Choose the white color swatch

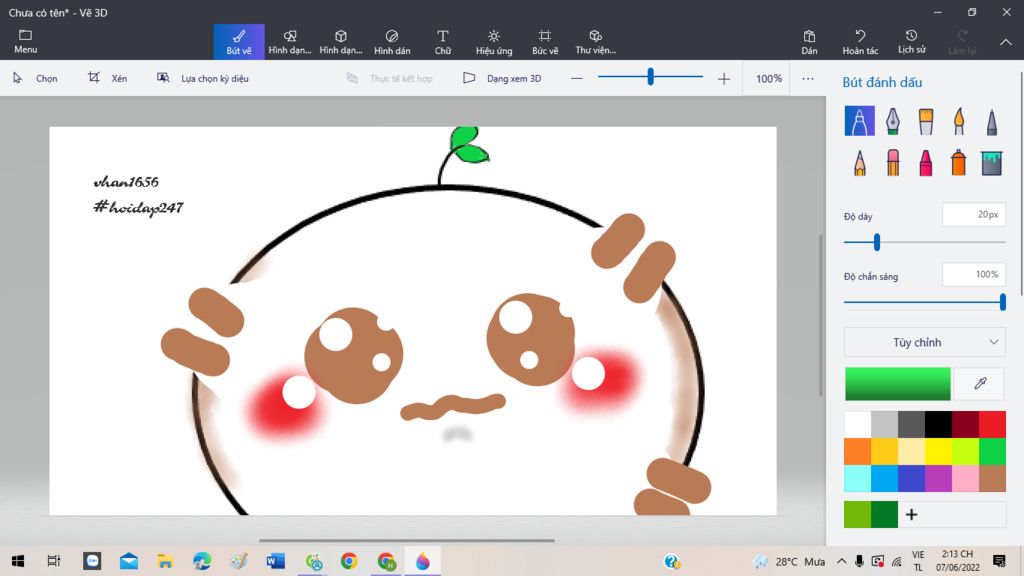pos(857,424)
